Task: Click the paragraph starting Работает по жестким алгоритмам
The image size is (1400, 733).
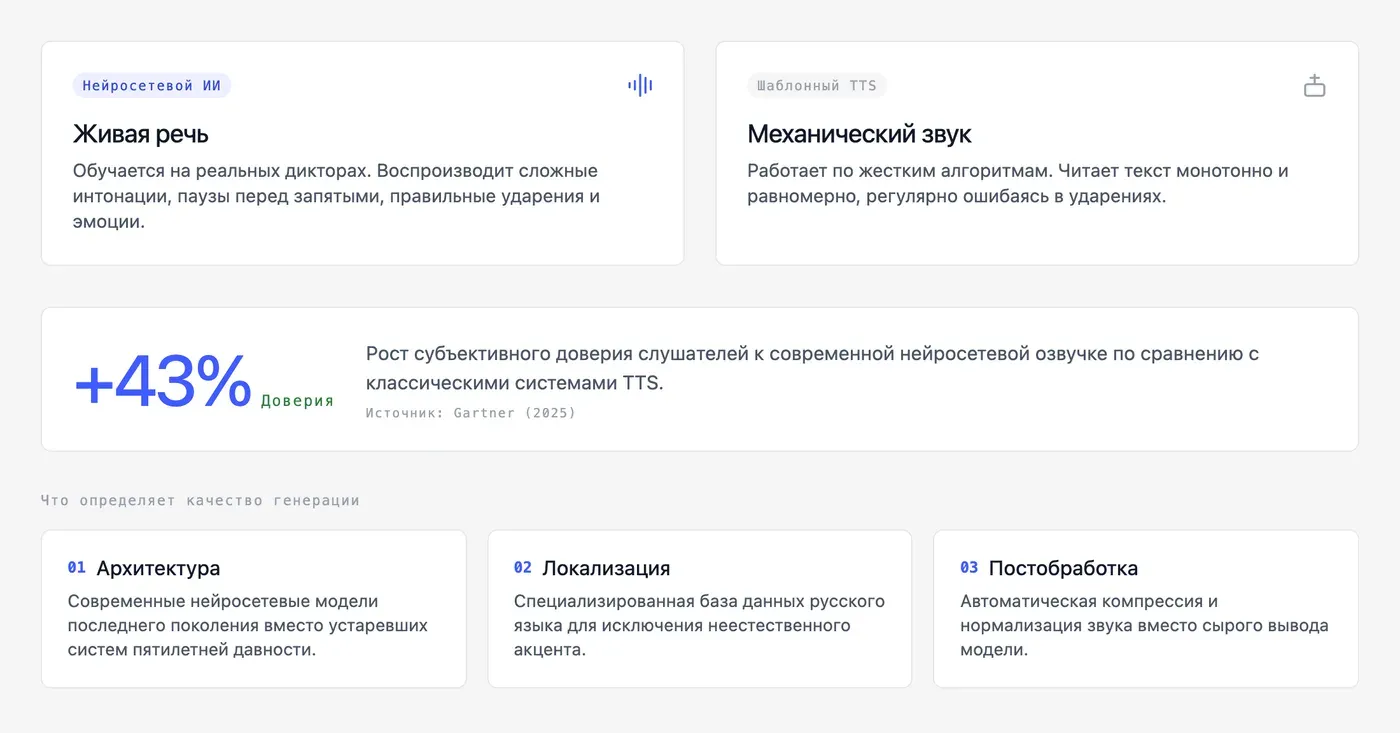Action: [x=1018, y=183]
